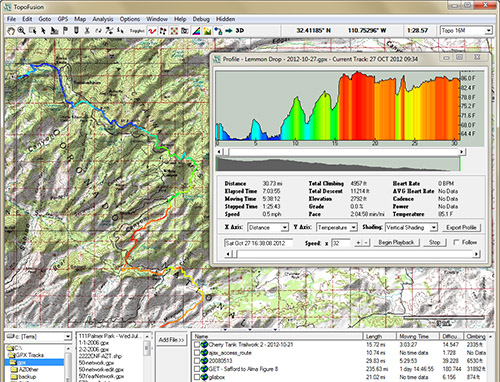This screenshot has height=382, width=500.
Task: Open the Goto menu
Action: [x=45, y=19]
